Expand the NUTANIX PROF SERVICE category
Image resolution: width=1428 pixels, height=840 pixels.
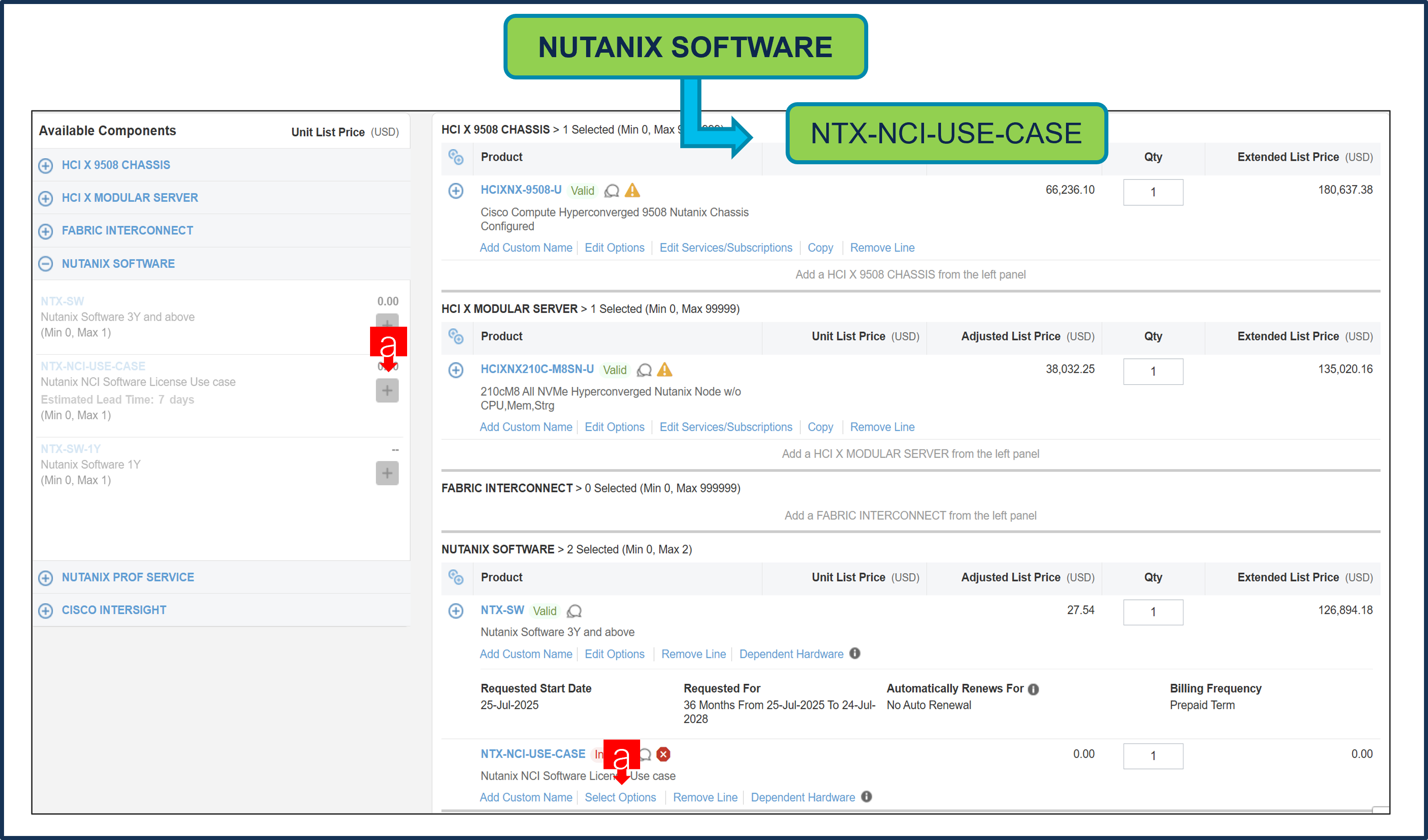coord(46,577)
